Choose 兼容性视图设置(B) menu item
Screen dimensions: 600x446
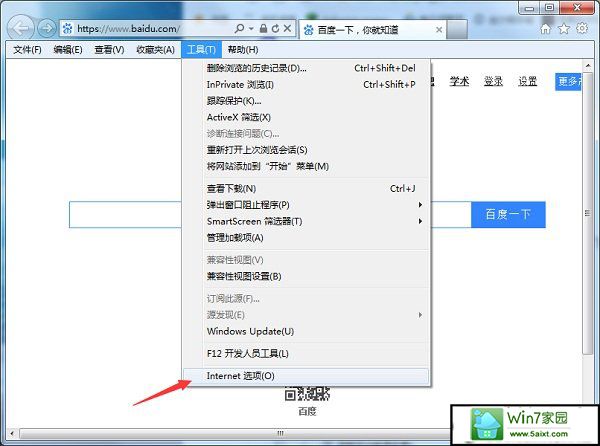[306, 277]
